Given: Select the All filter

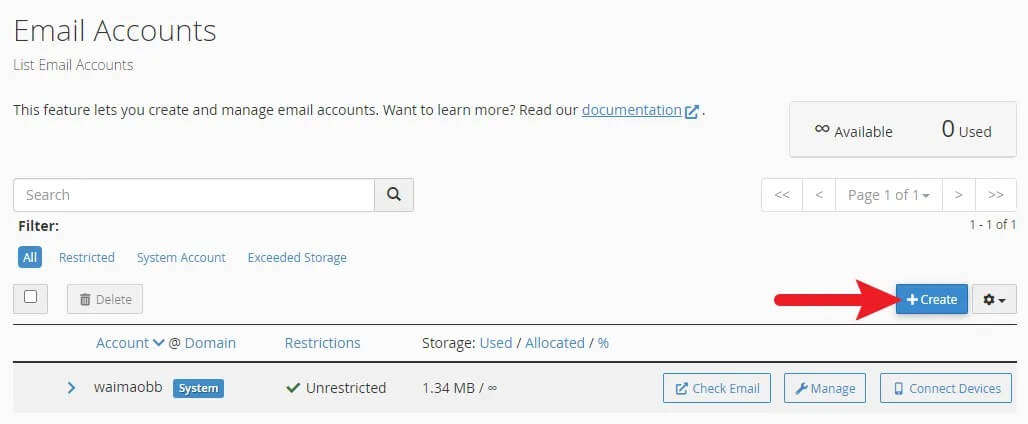Looking at the screenshot, I should pos(30,257).
